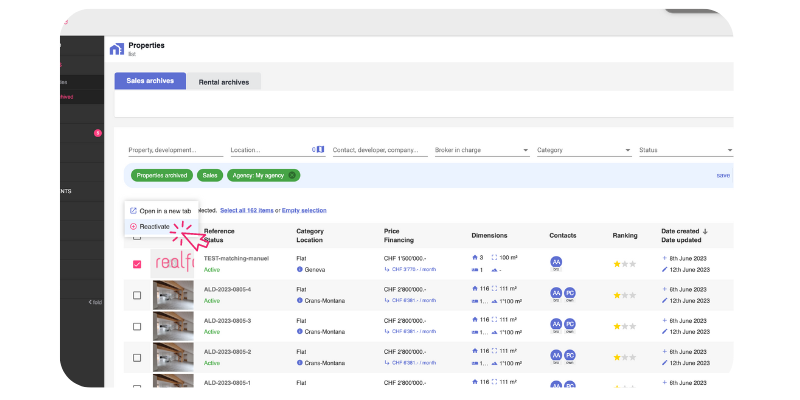Click the Ranking column header

[625, 236]
